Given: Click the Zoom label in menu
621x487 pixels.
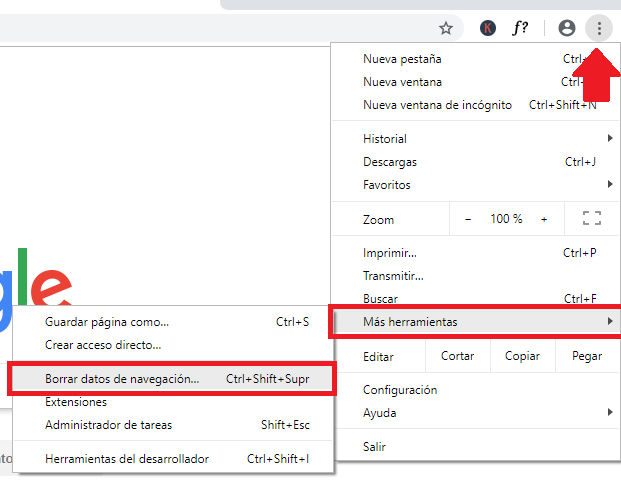Looking at the screenshot, I should click(378, 220).
